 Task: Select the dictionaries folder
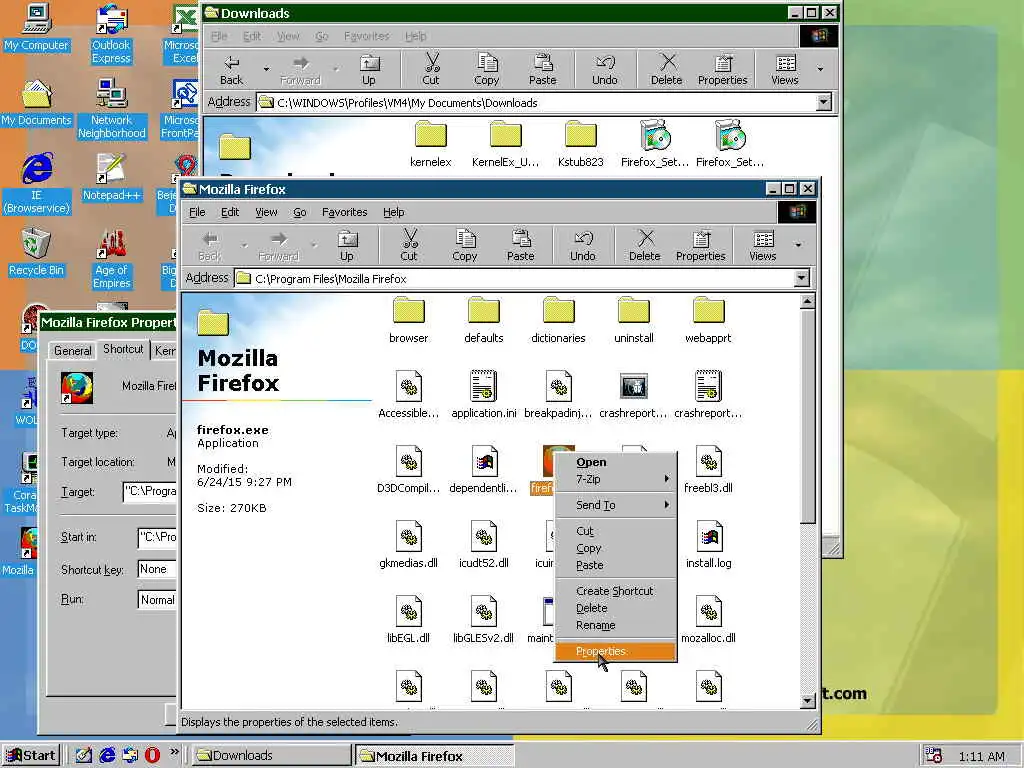tap(558, 320)
